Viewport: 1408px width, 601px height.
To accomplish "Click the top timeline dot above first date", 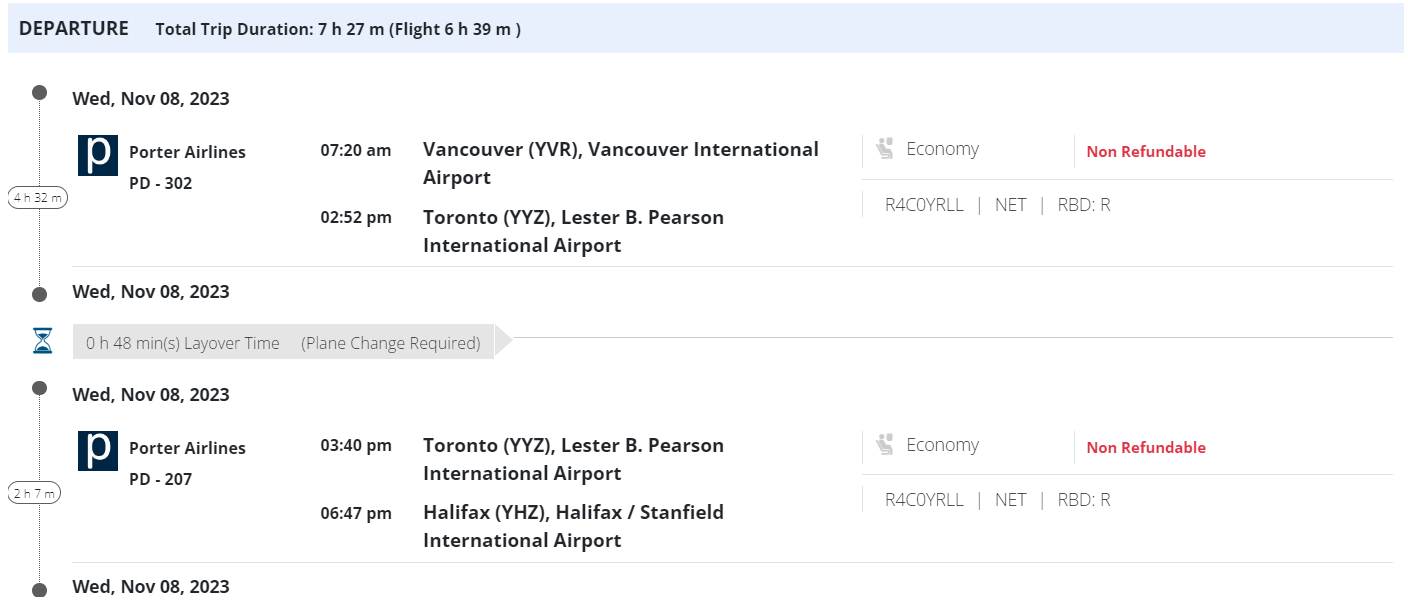I will coord(40,93).
